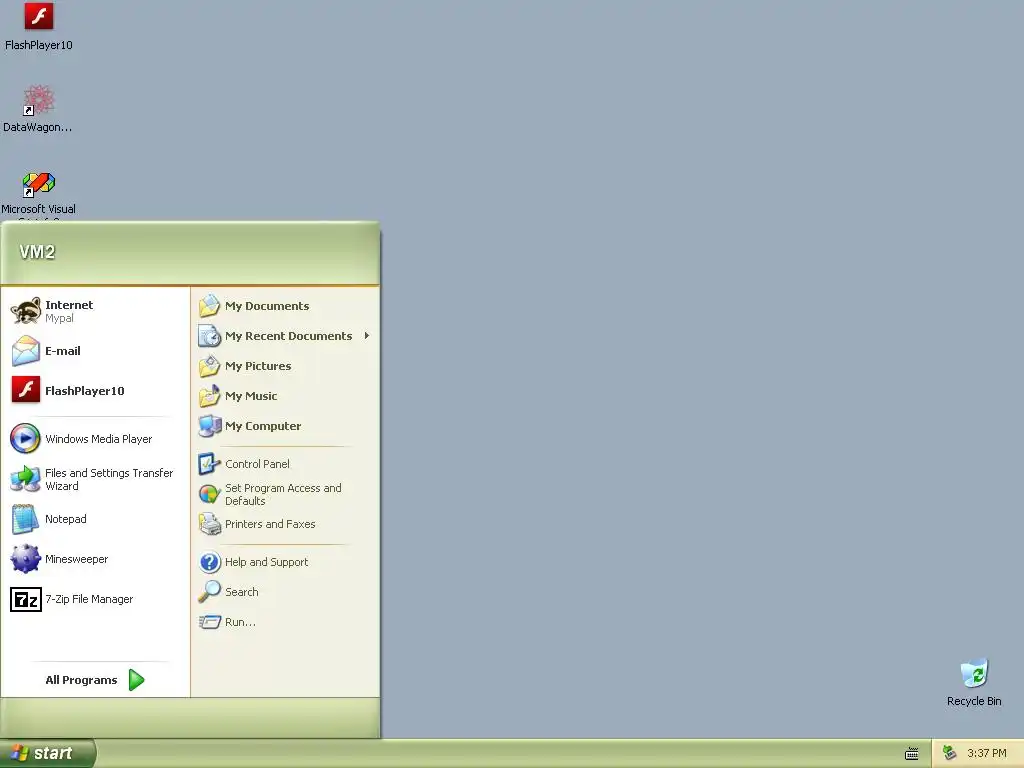The image size is (1024, 768).
Task: Click the Notepad text label
Action: pyautogui.click(x=65, y=519)
